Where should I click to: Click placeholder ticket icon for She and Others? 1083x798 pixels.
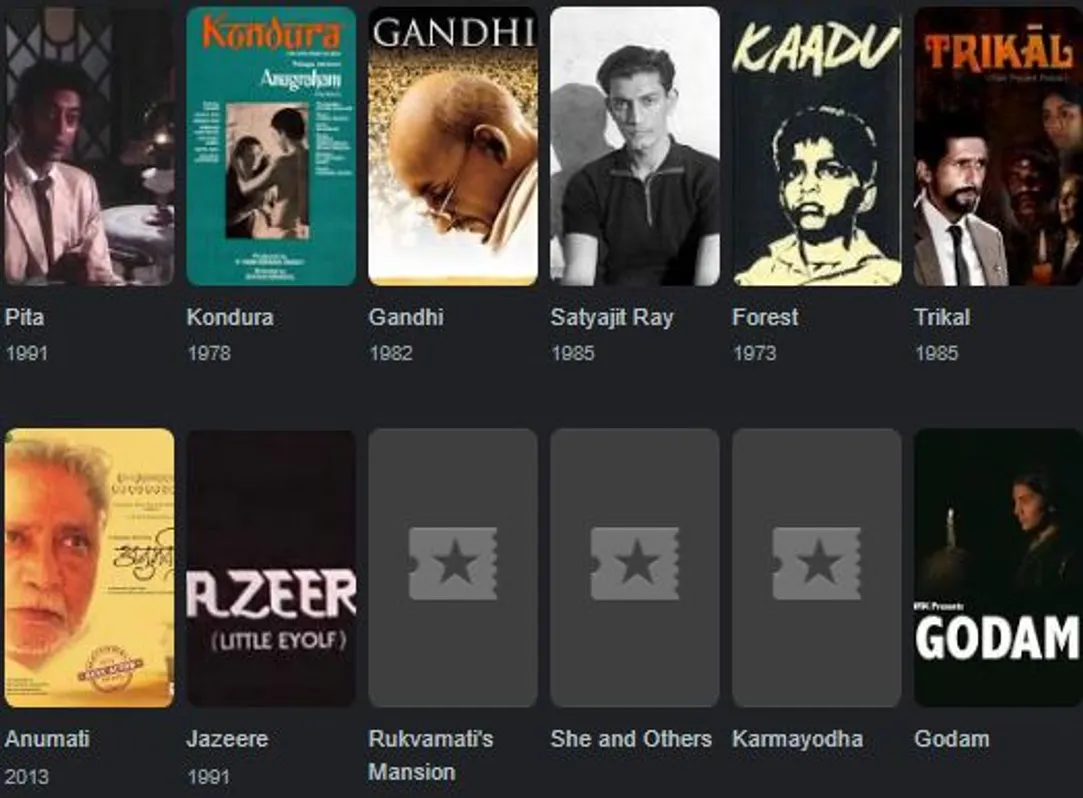(635, 564)
